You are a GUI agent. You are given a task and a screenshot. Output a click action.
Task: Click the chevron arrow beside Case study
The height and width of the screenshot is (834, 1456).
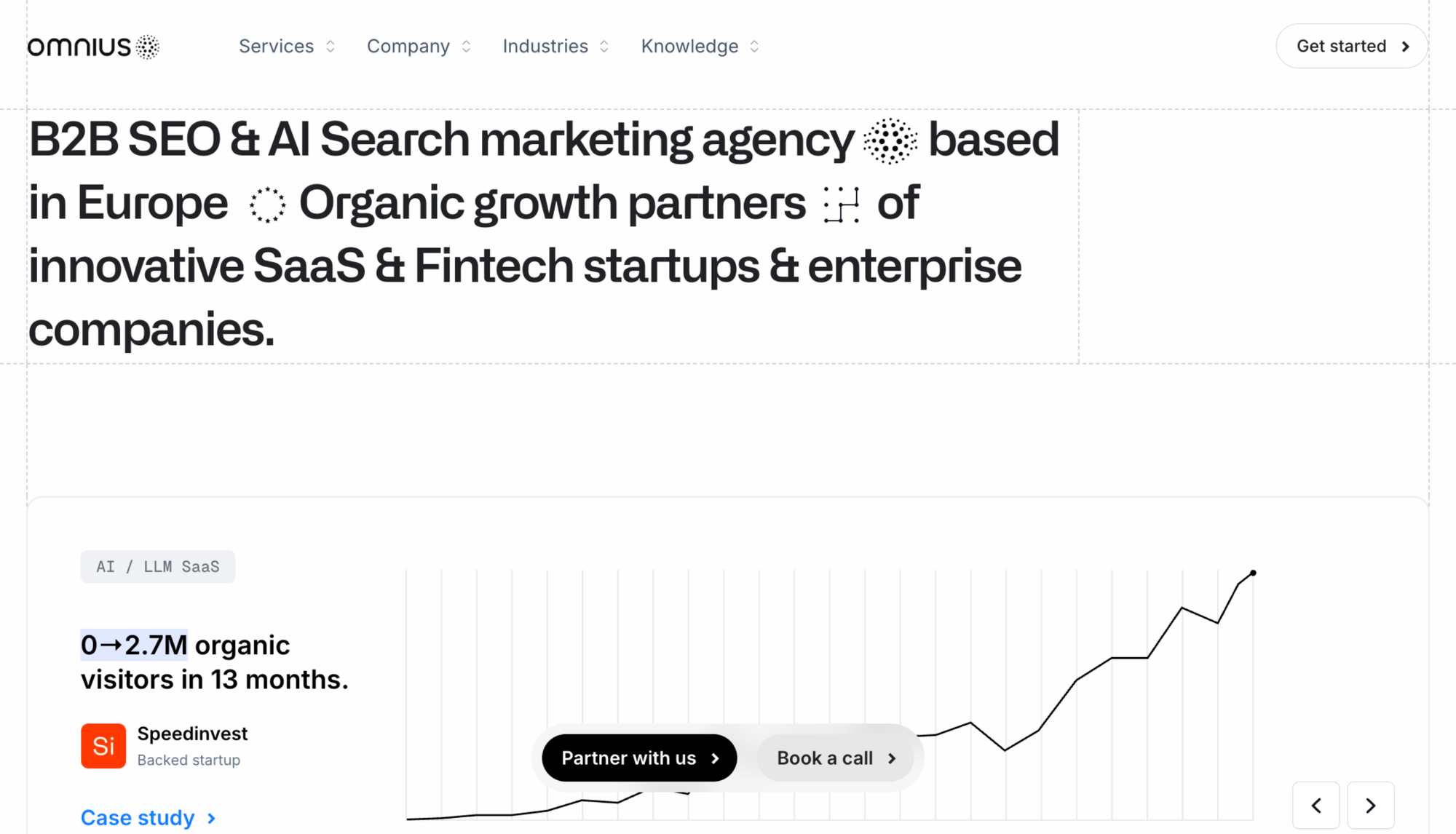tap(212, 819)
